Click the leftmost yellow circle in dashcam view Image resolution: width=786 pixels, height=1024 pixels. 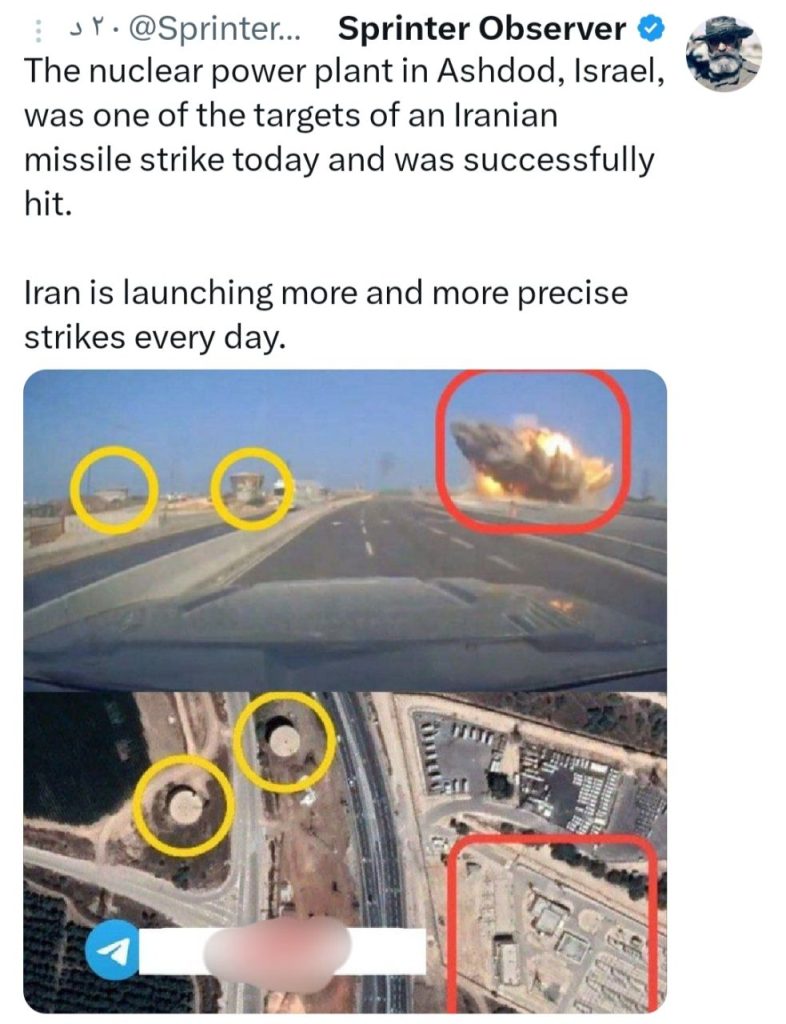pyautogui.click(x=114, y=489)
